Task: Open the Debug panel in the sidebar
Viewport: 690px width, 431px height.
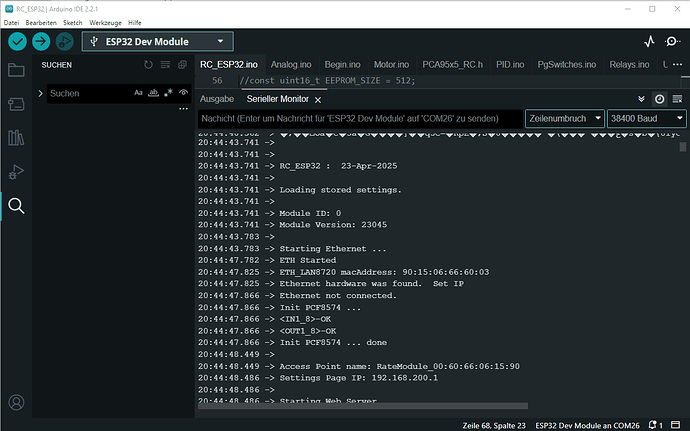Action: pos(16,172)
